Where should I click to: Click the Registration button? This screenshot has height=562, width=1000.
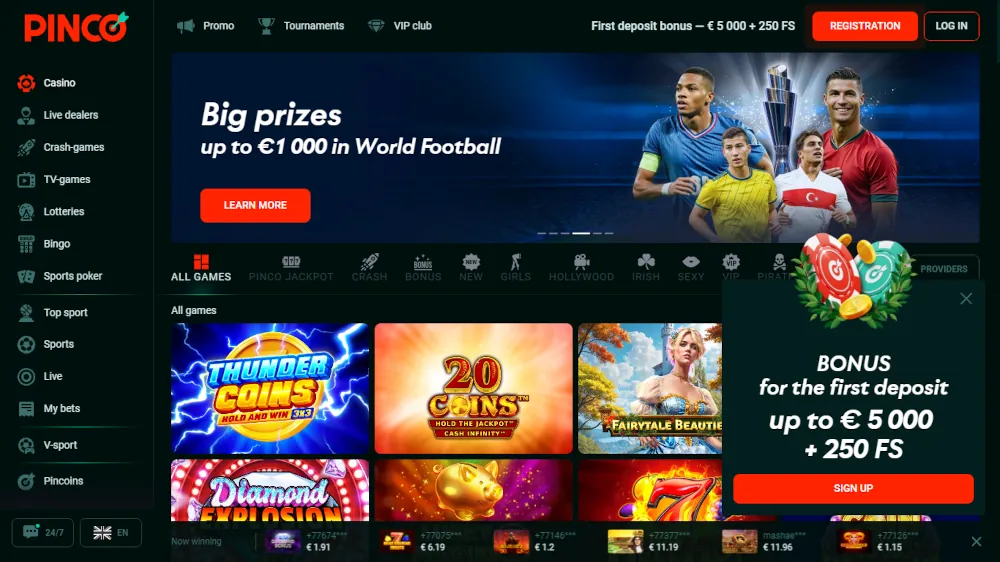click(865, 26)
